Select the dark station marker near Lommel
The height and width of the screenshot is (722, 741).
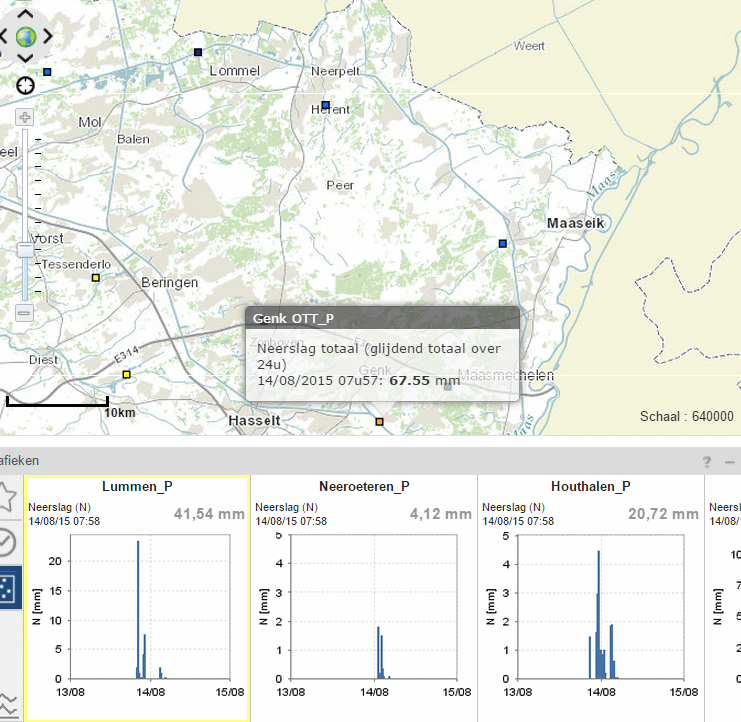198,52
